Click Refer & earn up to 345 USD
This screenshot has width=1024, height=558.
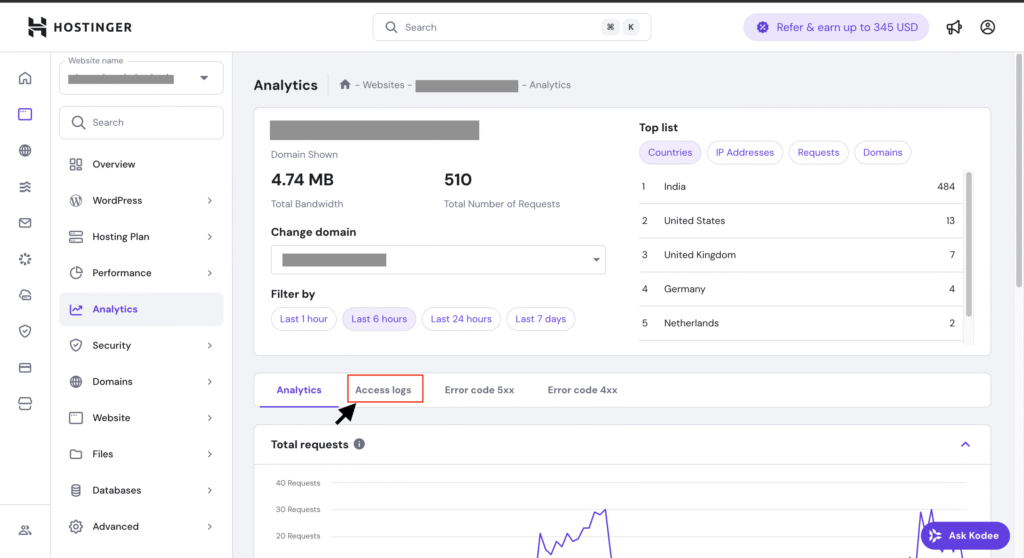[x=835, y=27]
